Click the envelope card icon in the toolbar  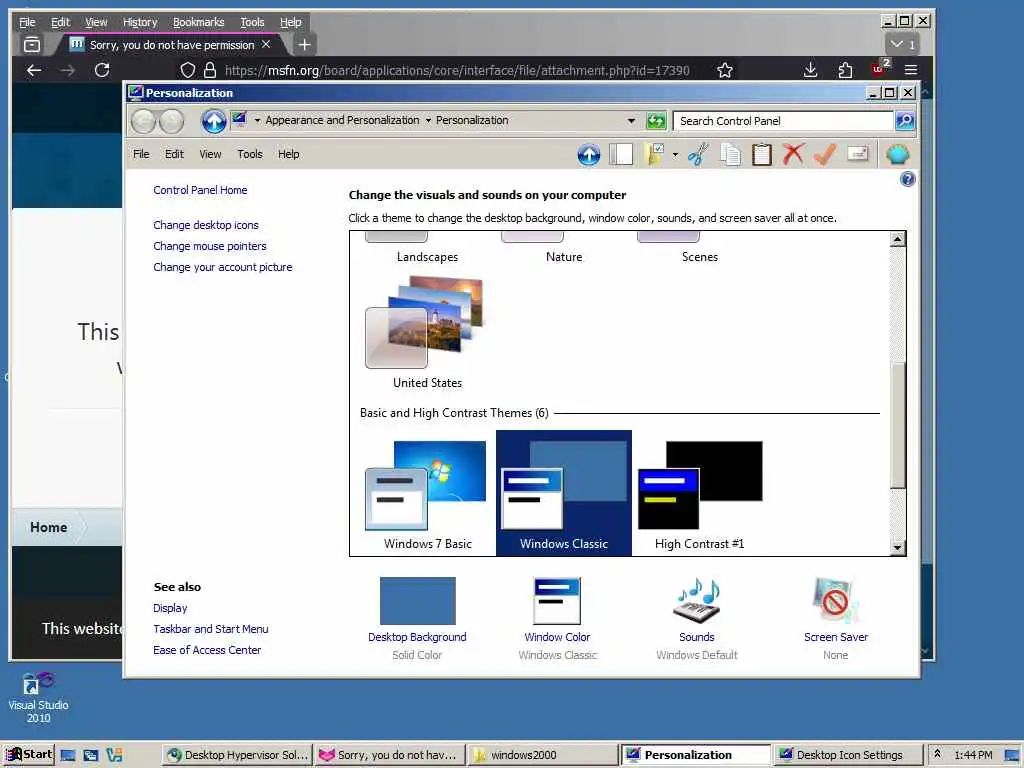(x=857, y=154)
